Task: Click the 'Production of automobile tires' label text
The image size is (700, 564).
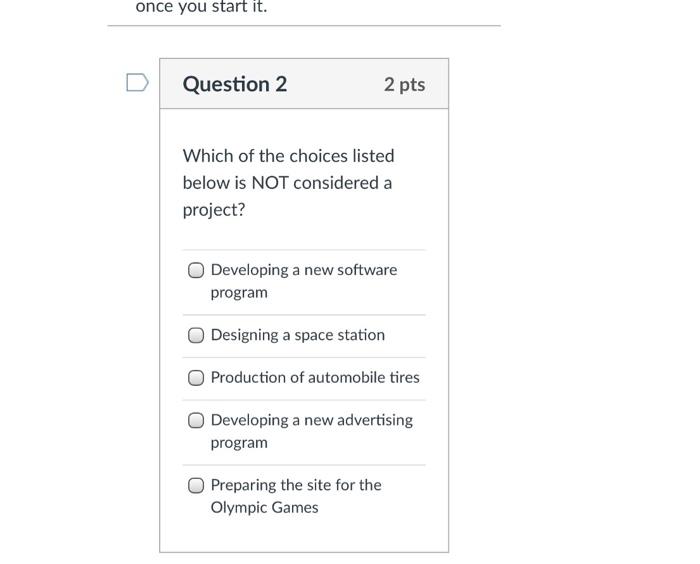Action: pos(315,378)
